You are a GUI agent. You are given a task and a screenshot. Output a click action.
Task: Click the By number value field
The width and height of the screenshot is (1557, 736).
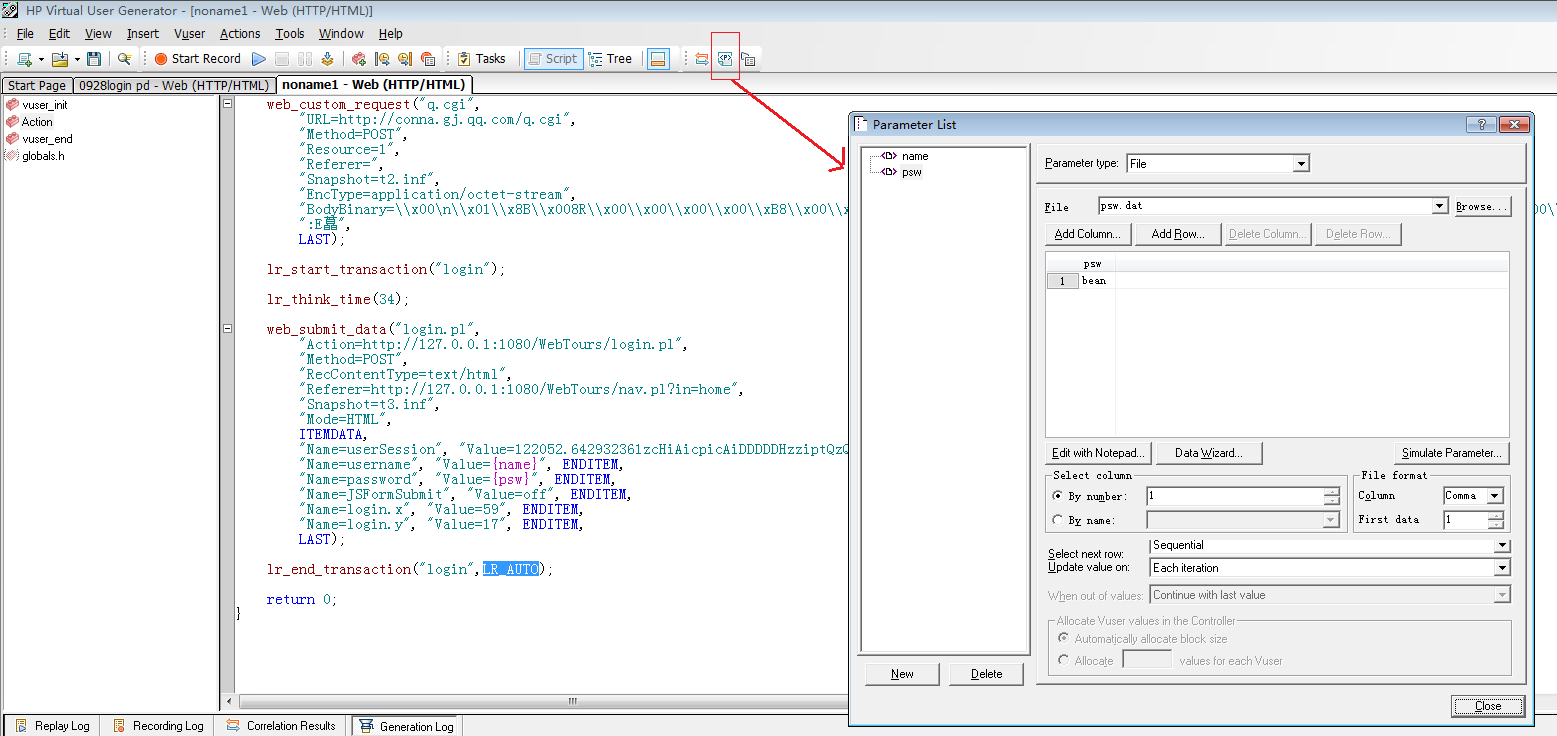coord(1235,496)
